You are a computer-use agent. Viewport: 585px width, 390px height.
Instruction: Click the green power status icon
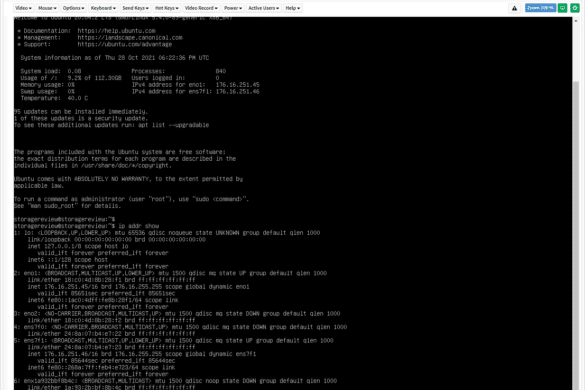[x=575, y=8]
